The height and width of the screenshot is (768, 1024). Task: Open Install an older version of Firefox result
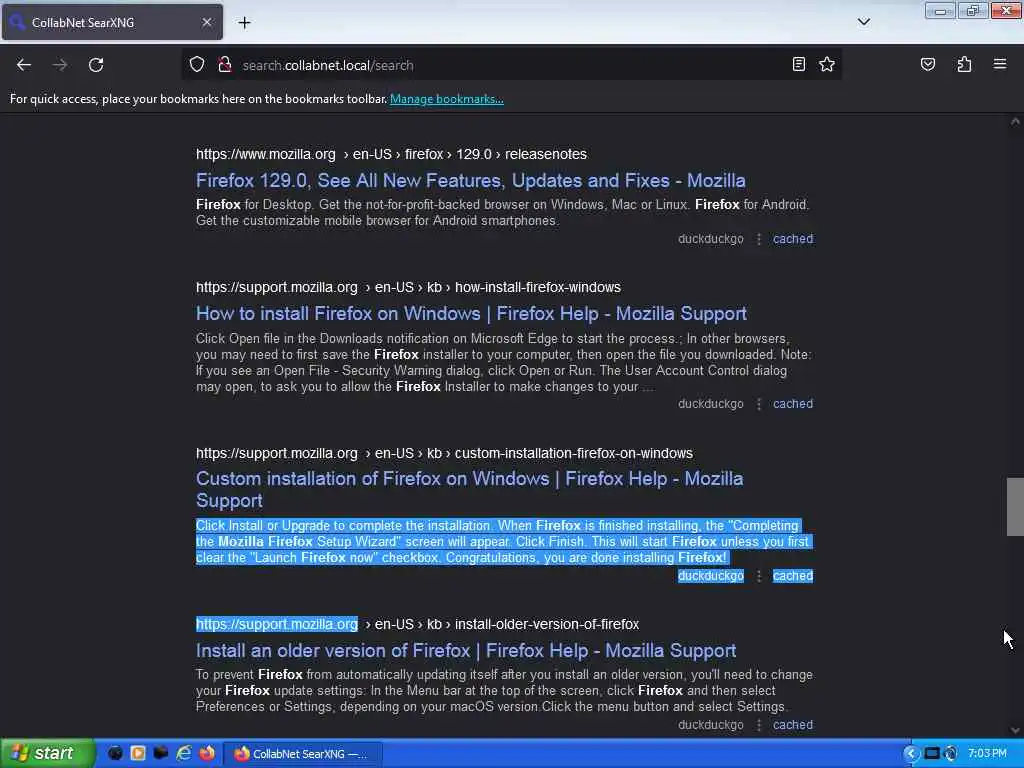coord(466,650)
